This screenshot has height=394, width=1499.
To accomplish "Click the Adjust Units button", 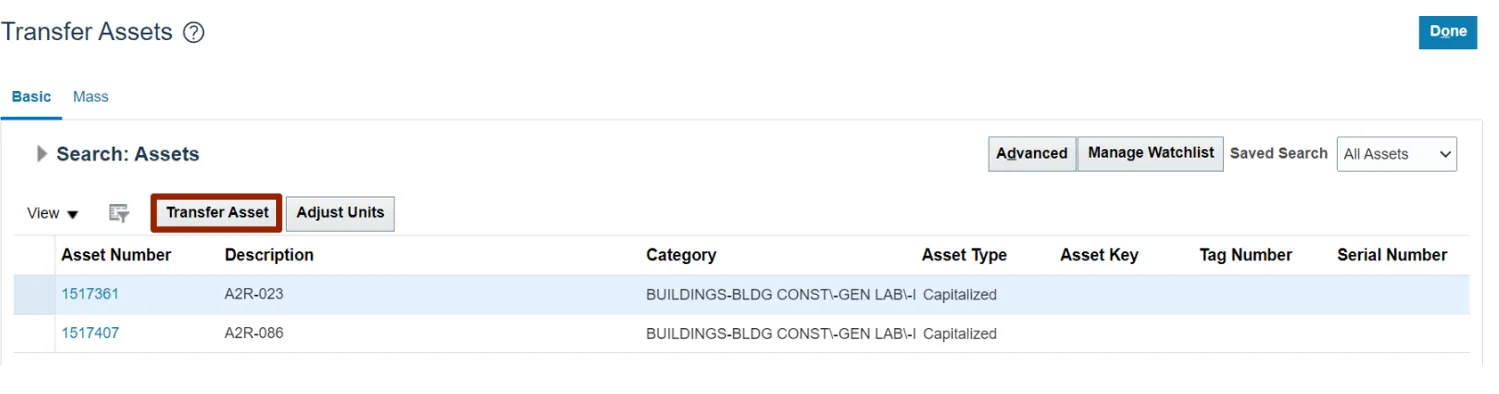I will [340, 213].
